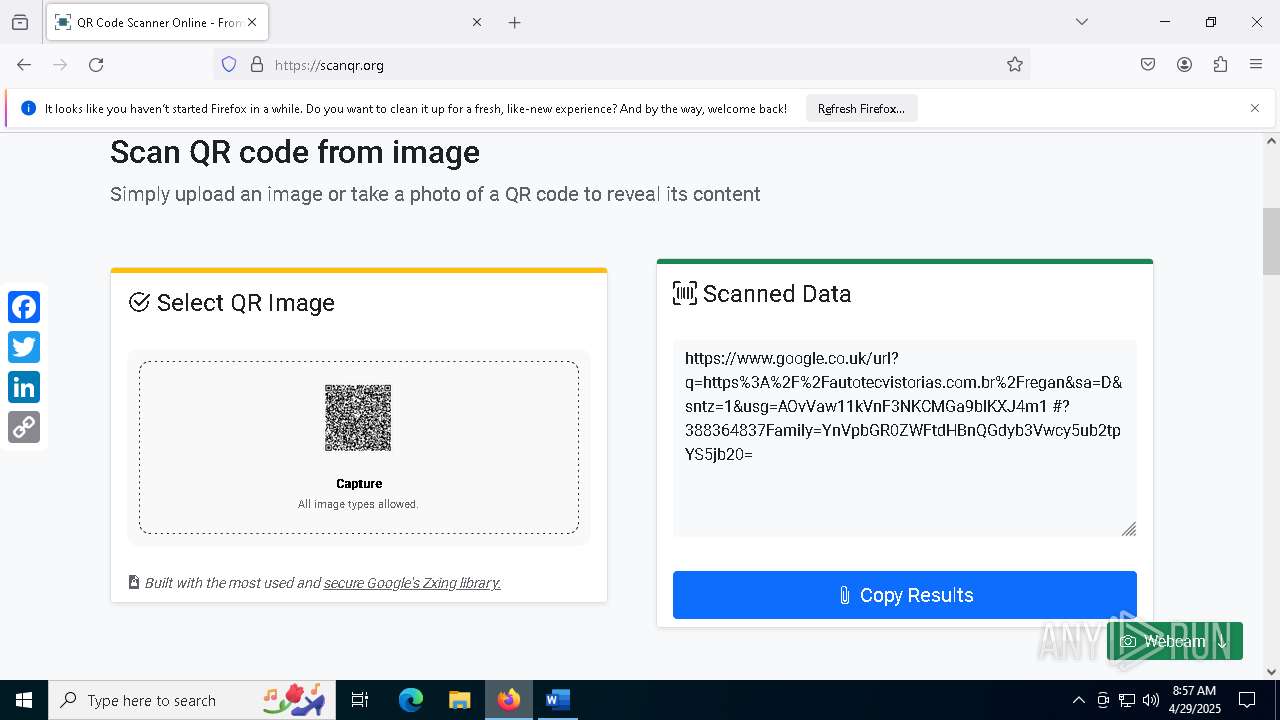The width and height of the screenshot is (1280, 720).
Task: Open network status tray icon
Action: tap(1127, 700)
